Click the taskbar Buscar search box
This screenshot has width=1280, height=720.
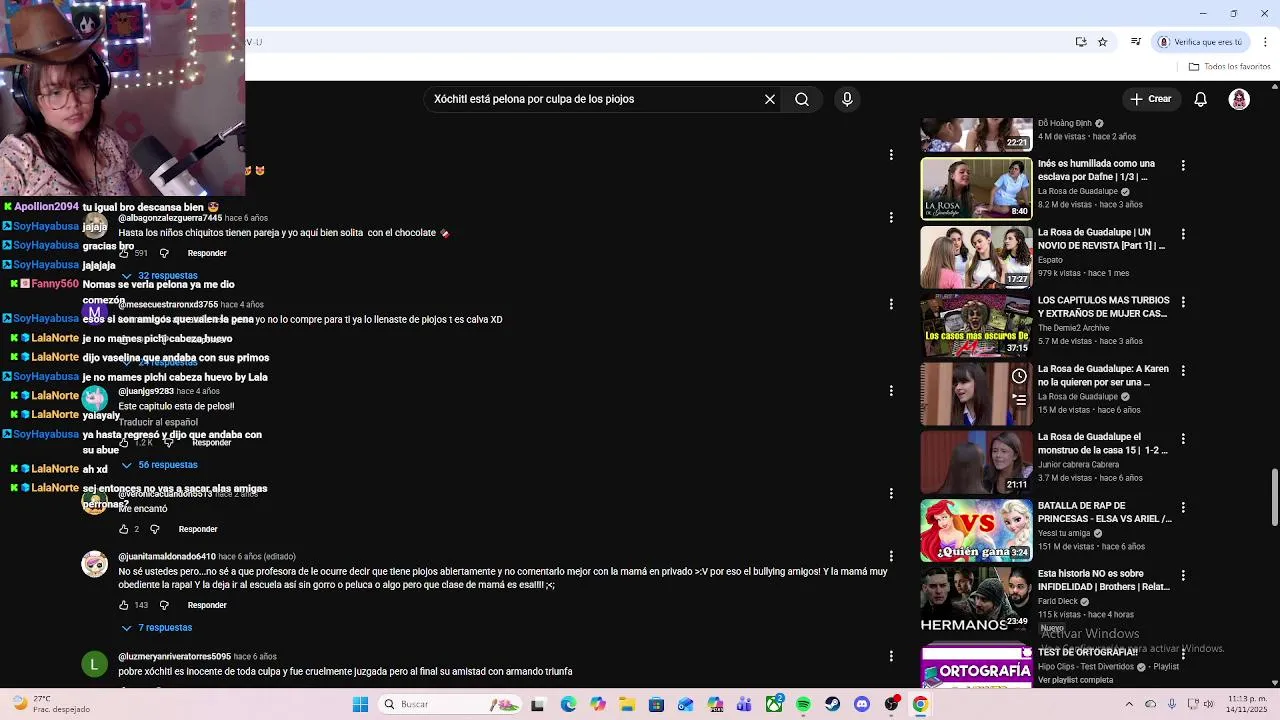452,705
